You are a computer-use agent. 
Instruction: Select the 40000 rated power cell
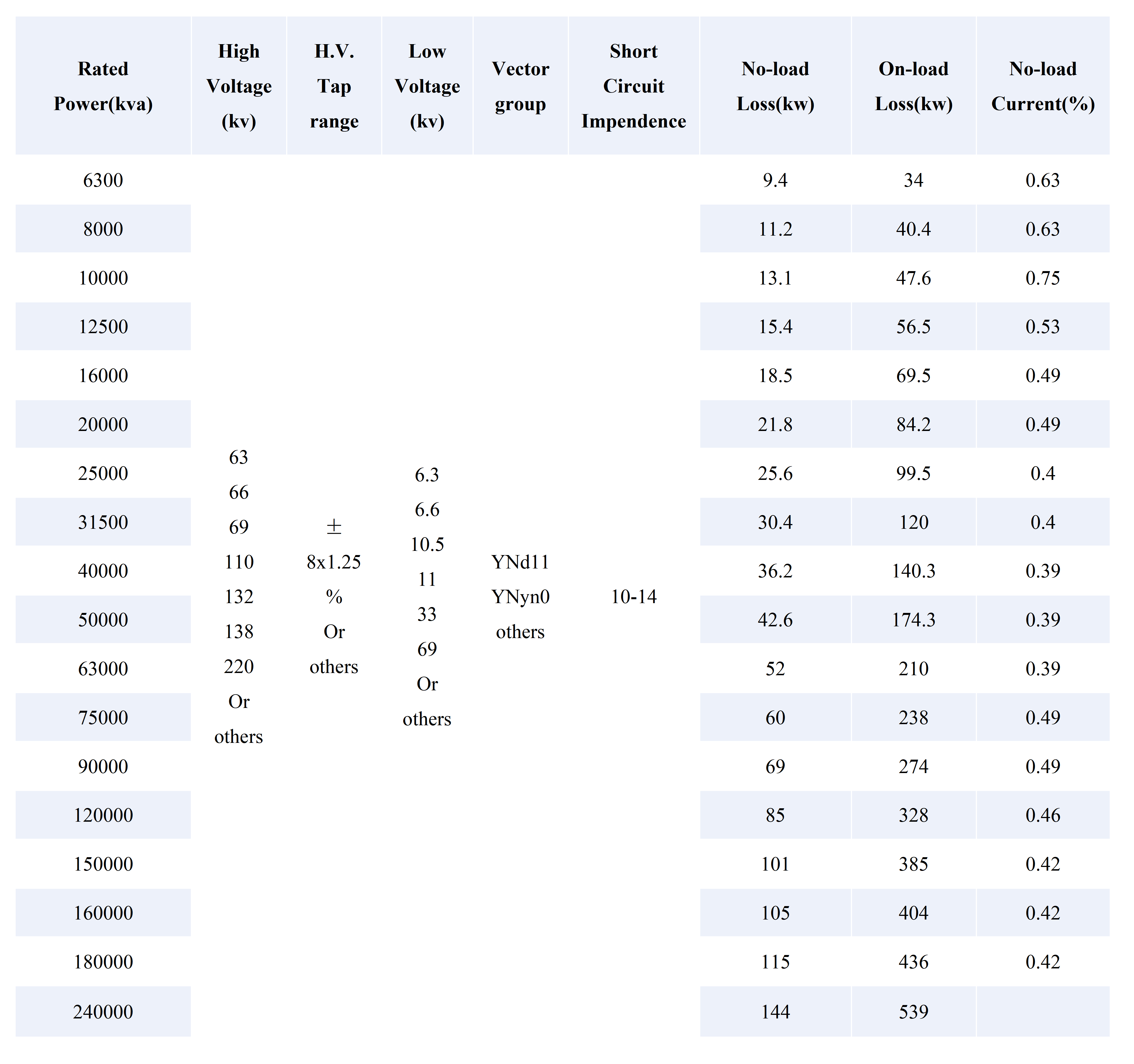tap(103, 570)
